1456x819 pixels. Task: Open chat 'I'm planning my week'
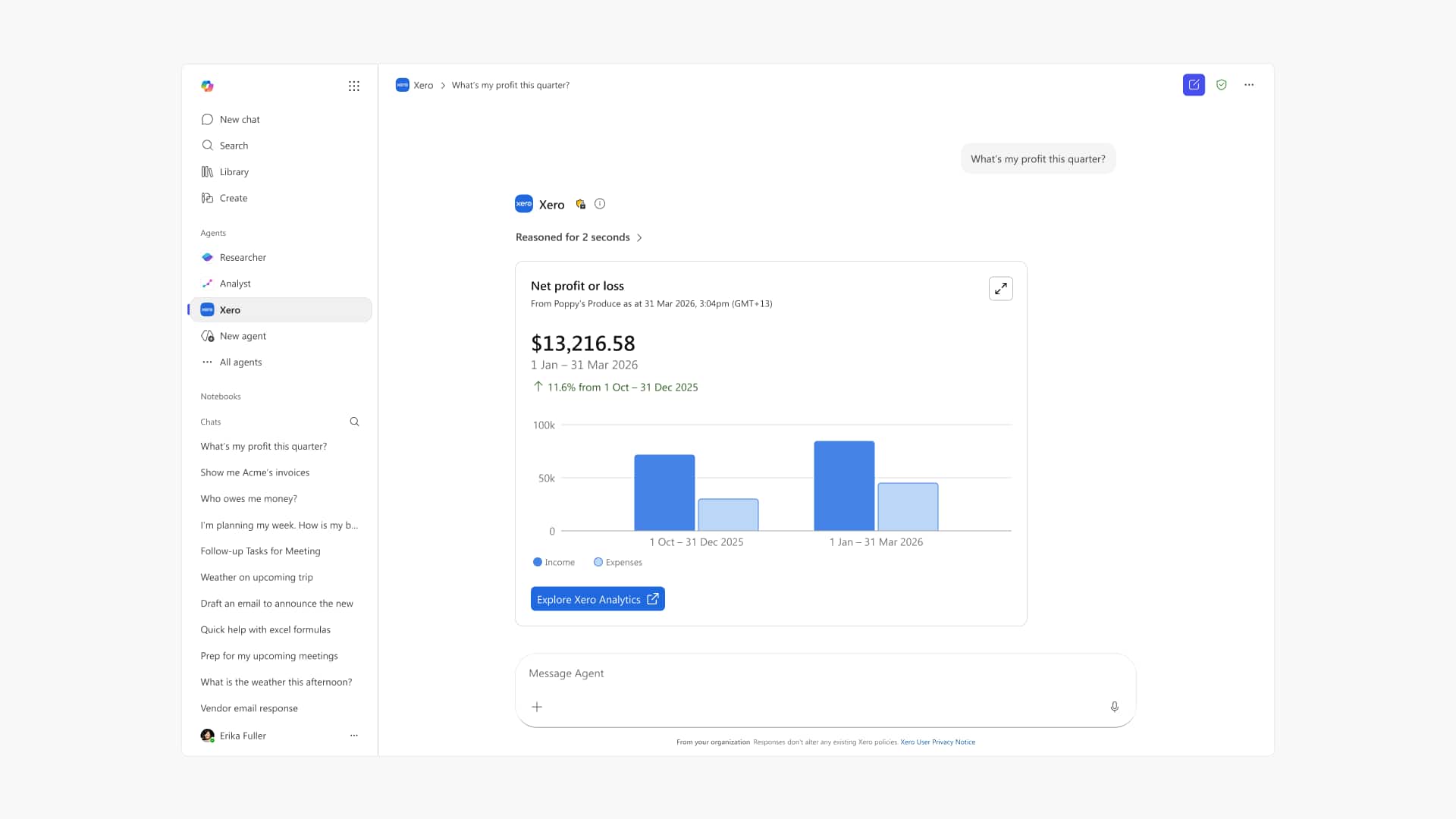tap(279, 525)
